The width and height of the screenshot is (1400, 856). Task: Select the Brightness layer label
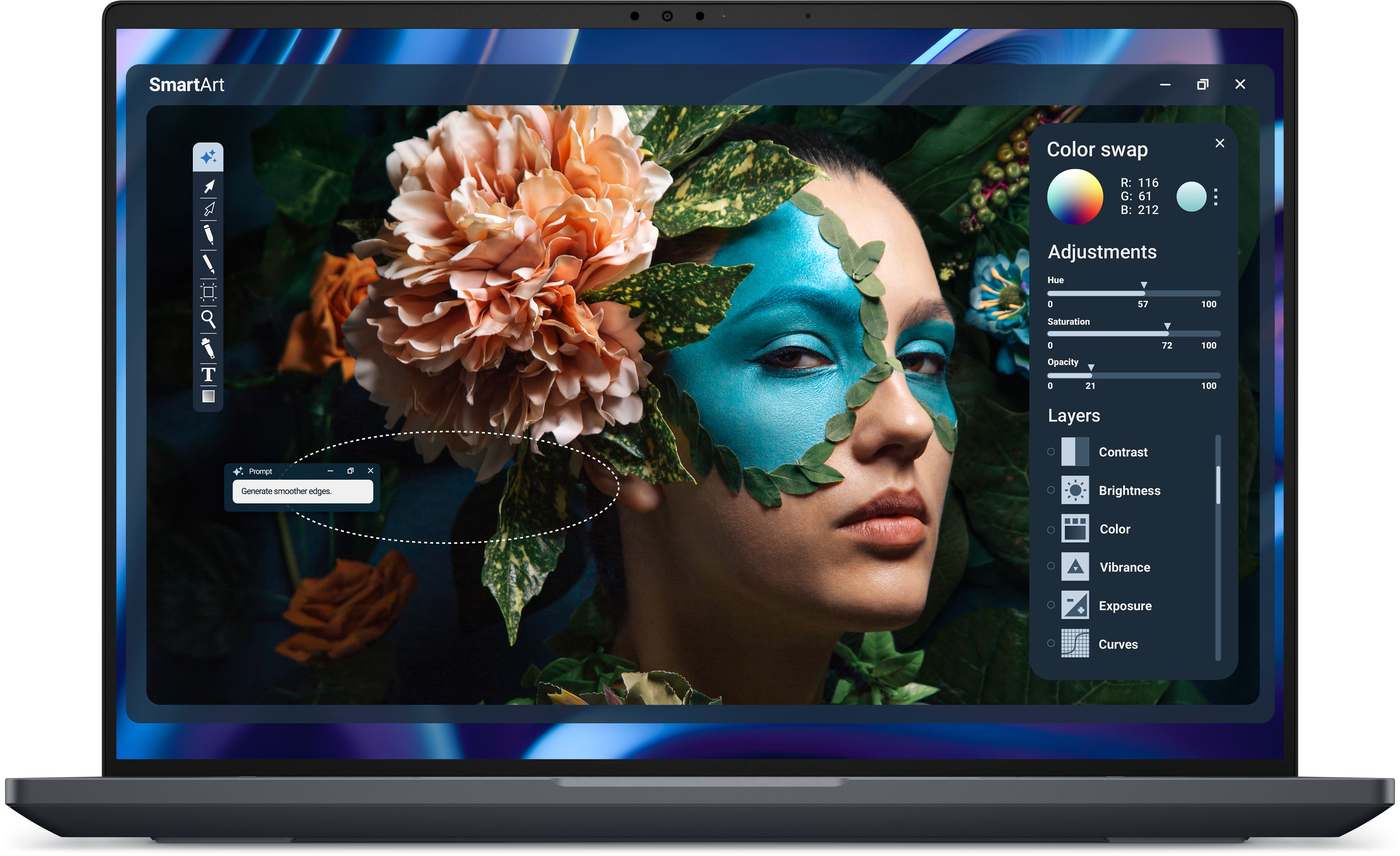point(1129,491)
